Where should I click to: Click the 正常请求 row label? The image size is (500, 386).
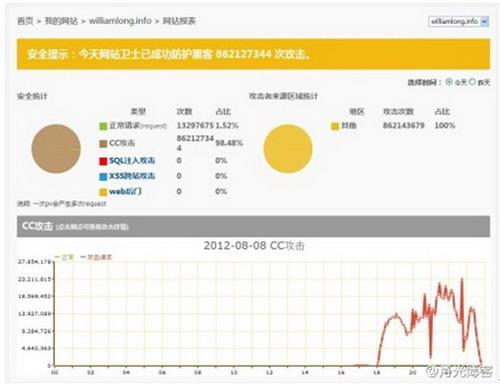pyautogui.click(x=138, y=126)
